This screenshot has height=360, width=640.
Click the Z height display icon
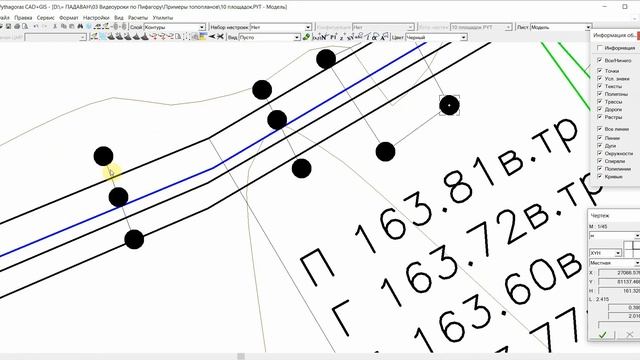tap(342, 38)
